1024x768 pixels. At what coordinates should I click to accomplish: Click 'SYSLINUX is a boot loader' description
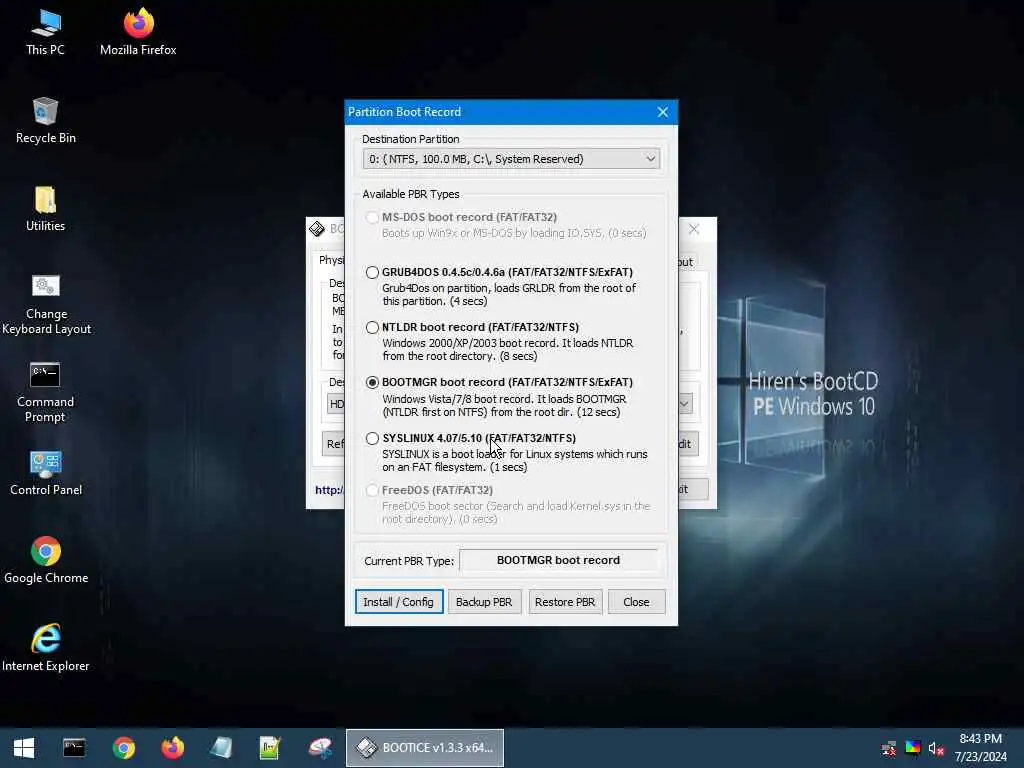[x=515, y=460]
